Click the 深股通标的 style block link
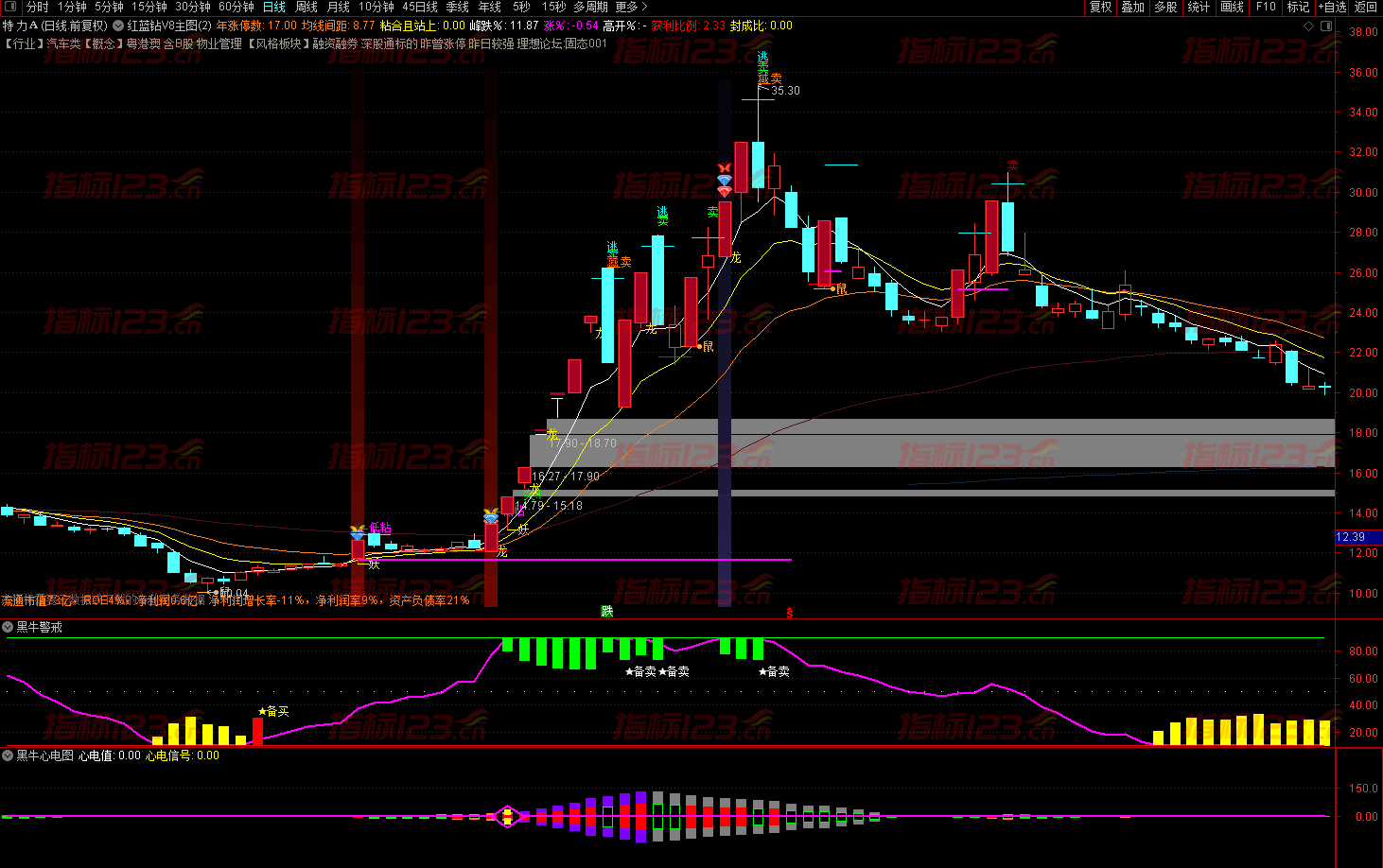Image resolution: width=1383 pixels, height=868 pixels. click(390, 43)
